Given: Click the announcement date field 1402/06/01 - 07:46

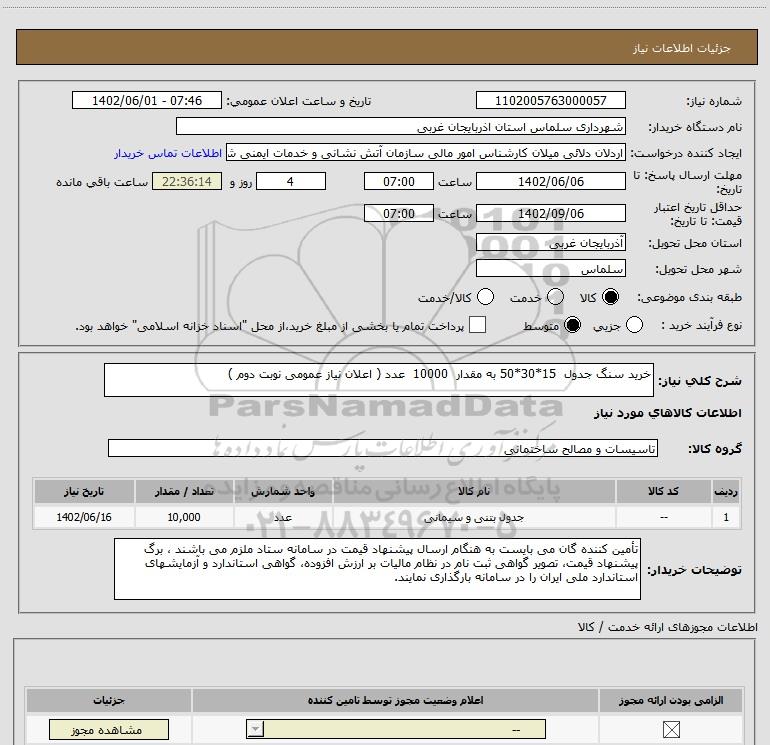Looking at the screenshot, I should [147, 100].
